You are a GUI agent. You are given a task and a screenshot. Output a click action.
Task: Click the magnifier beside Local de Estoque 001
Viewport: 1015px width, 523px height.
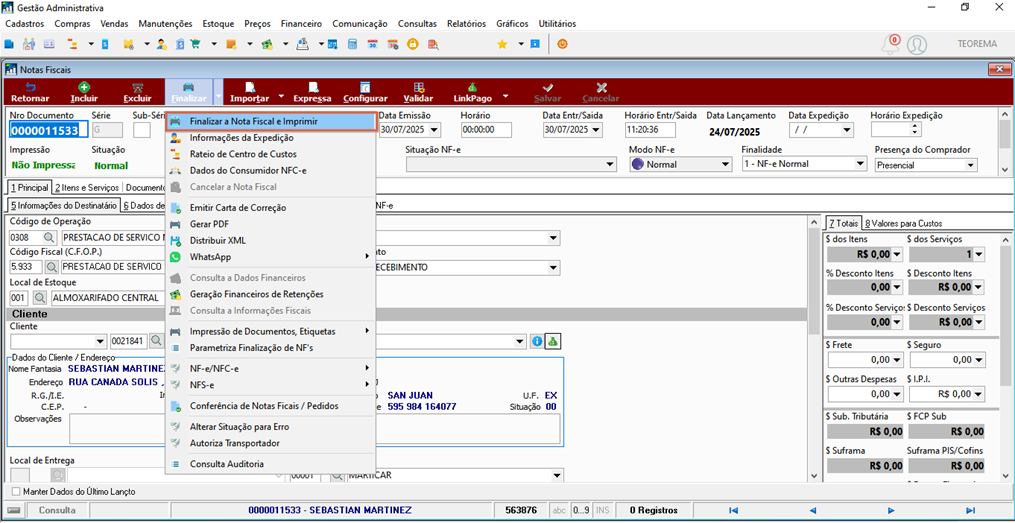pyautogui.click(x=40, y=298)
